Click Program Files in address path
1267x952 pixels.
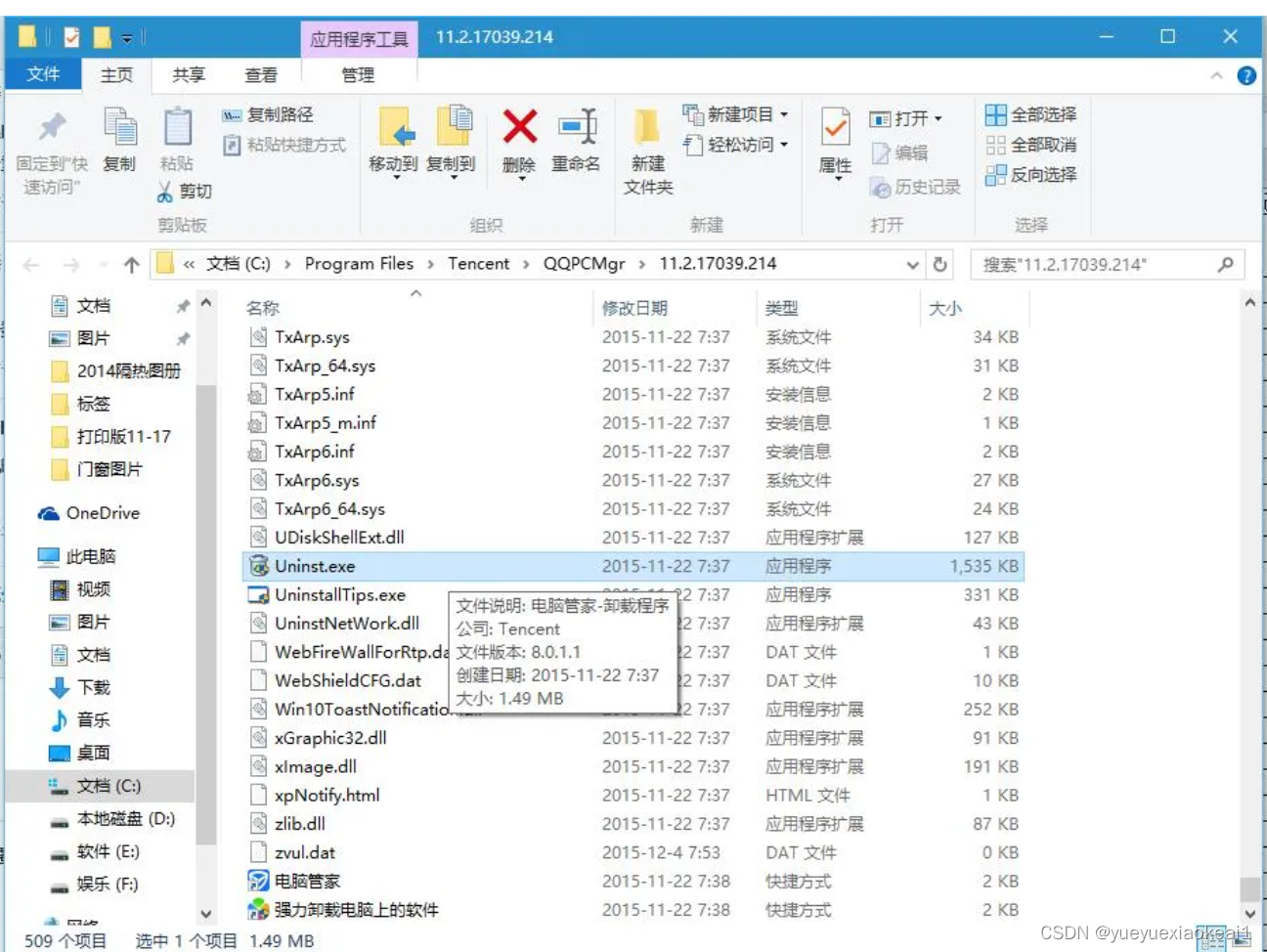tap(359, 264)
